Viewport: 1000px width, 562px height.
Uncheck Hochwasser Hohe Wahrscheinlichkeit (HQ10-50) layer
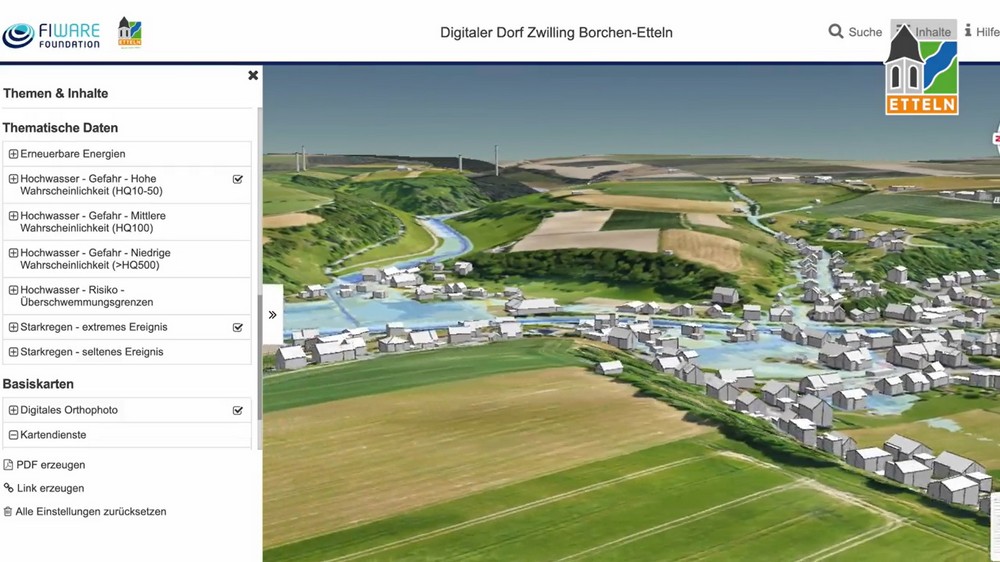pyautogui.click(x=238, y=180)
